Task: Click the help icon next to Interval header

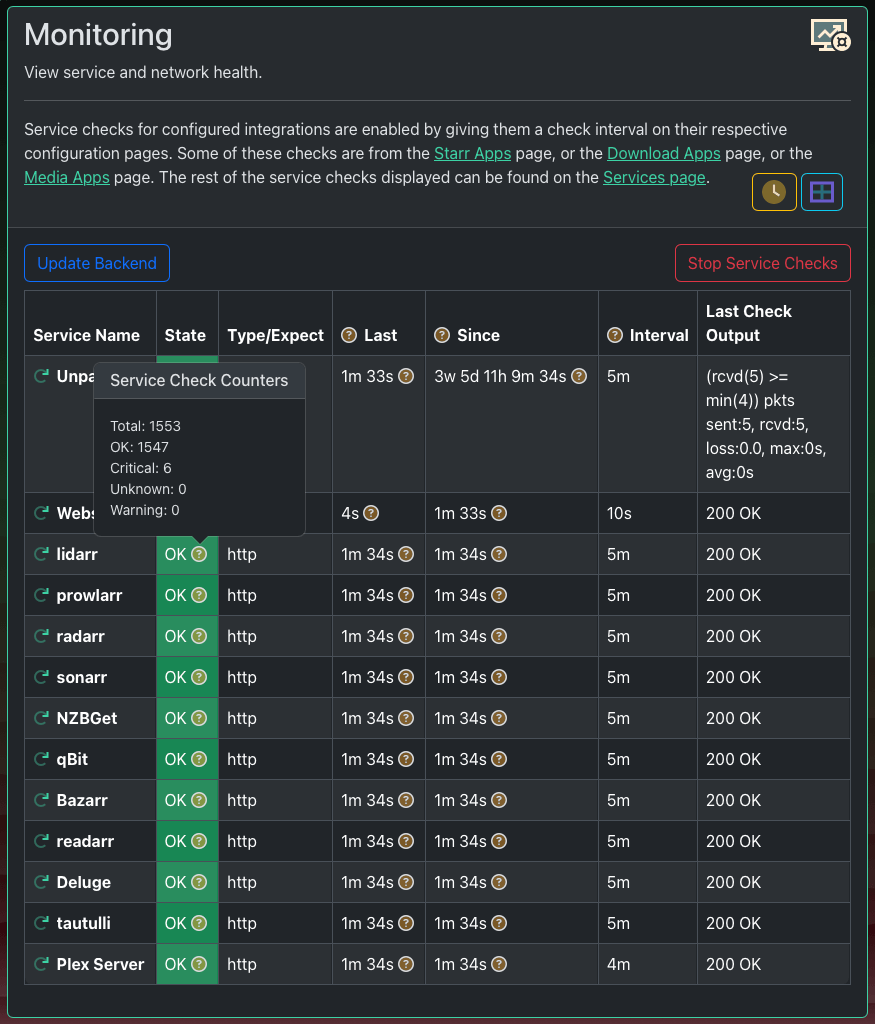Action: (x=615, y=335)
